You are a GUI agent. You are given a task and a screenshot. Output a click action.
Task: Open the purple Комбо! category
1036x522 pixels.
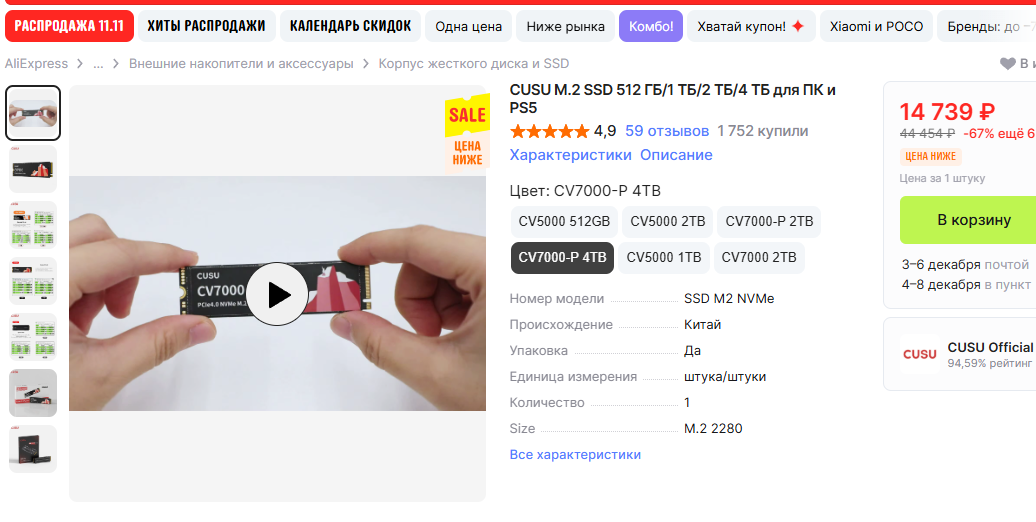(x=651, y=26)
